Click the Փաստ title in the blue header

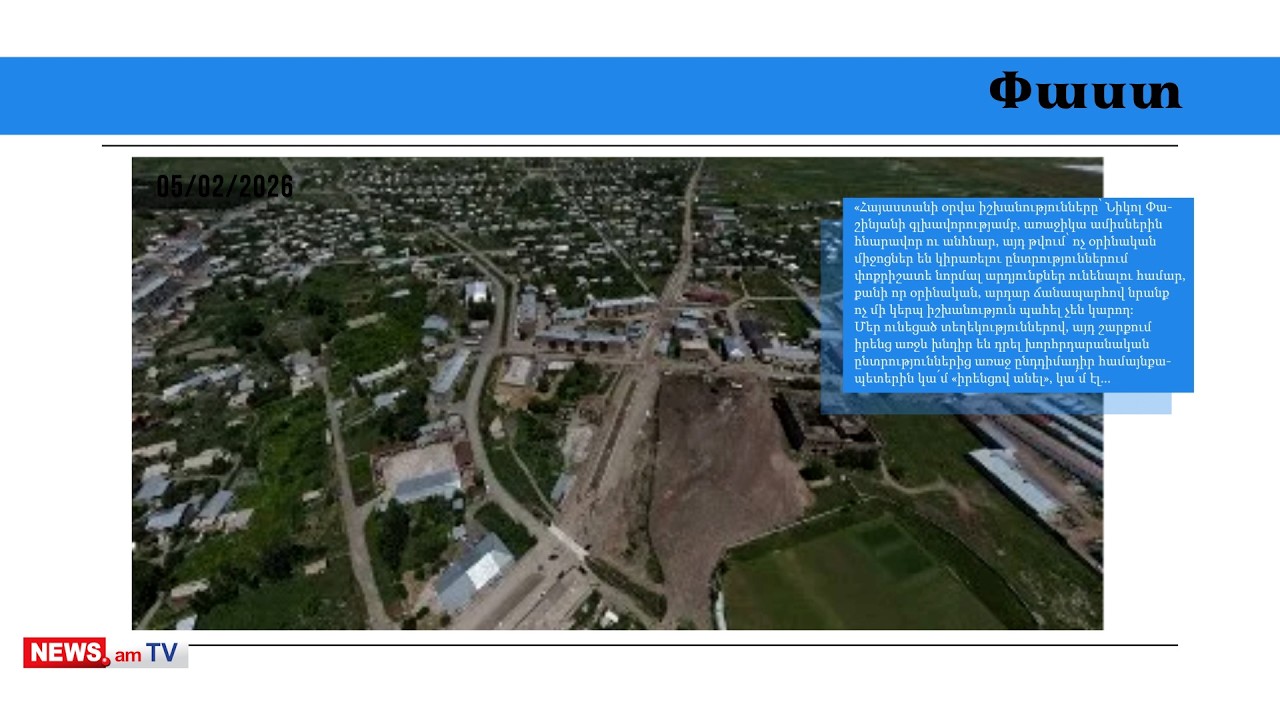pos(1085,92)
